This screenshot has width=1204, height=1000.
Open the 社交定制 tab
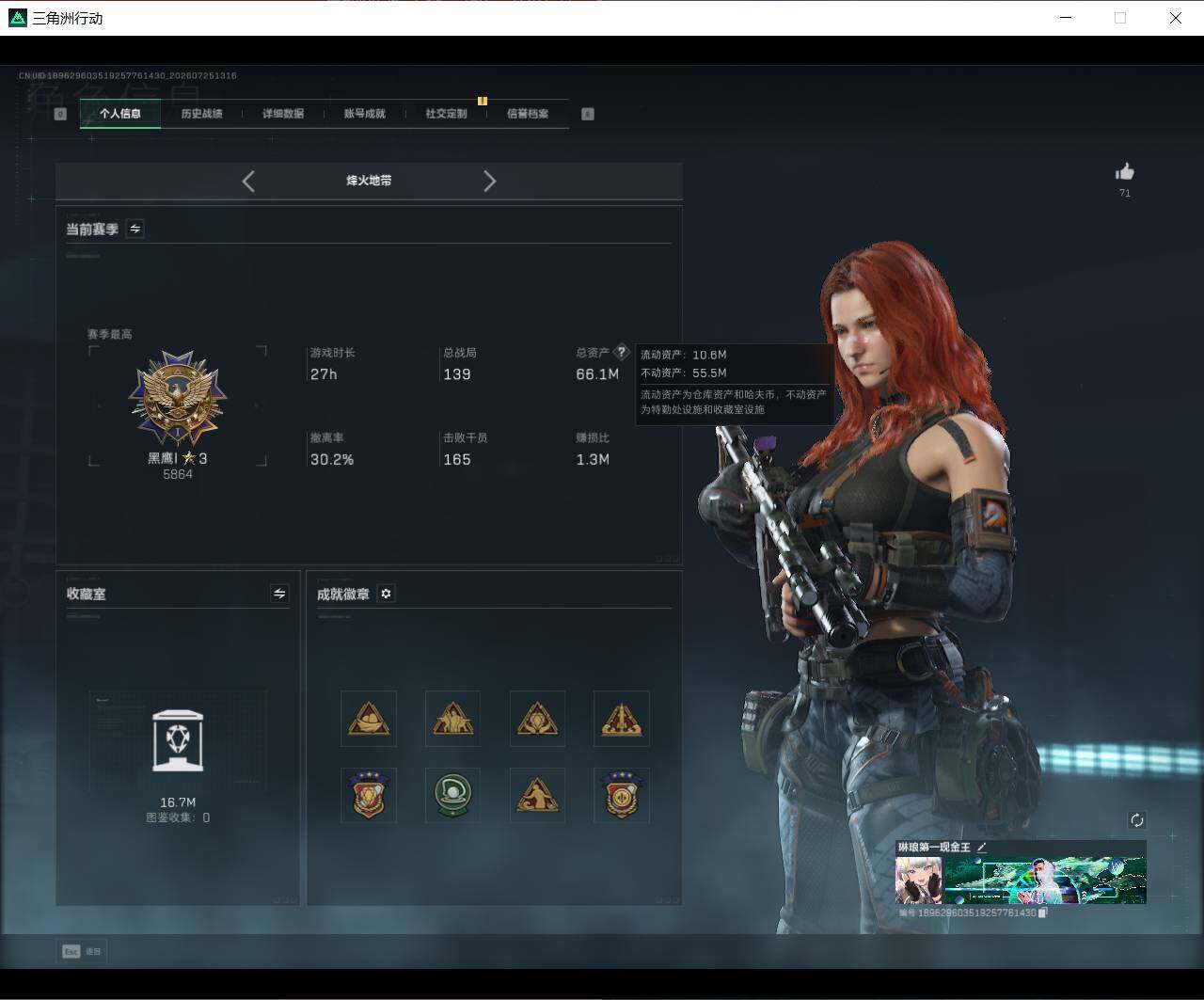pos(446,114)
